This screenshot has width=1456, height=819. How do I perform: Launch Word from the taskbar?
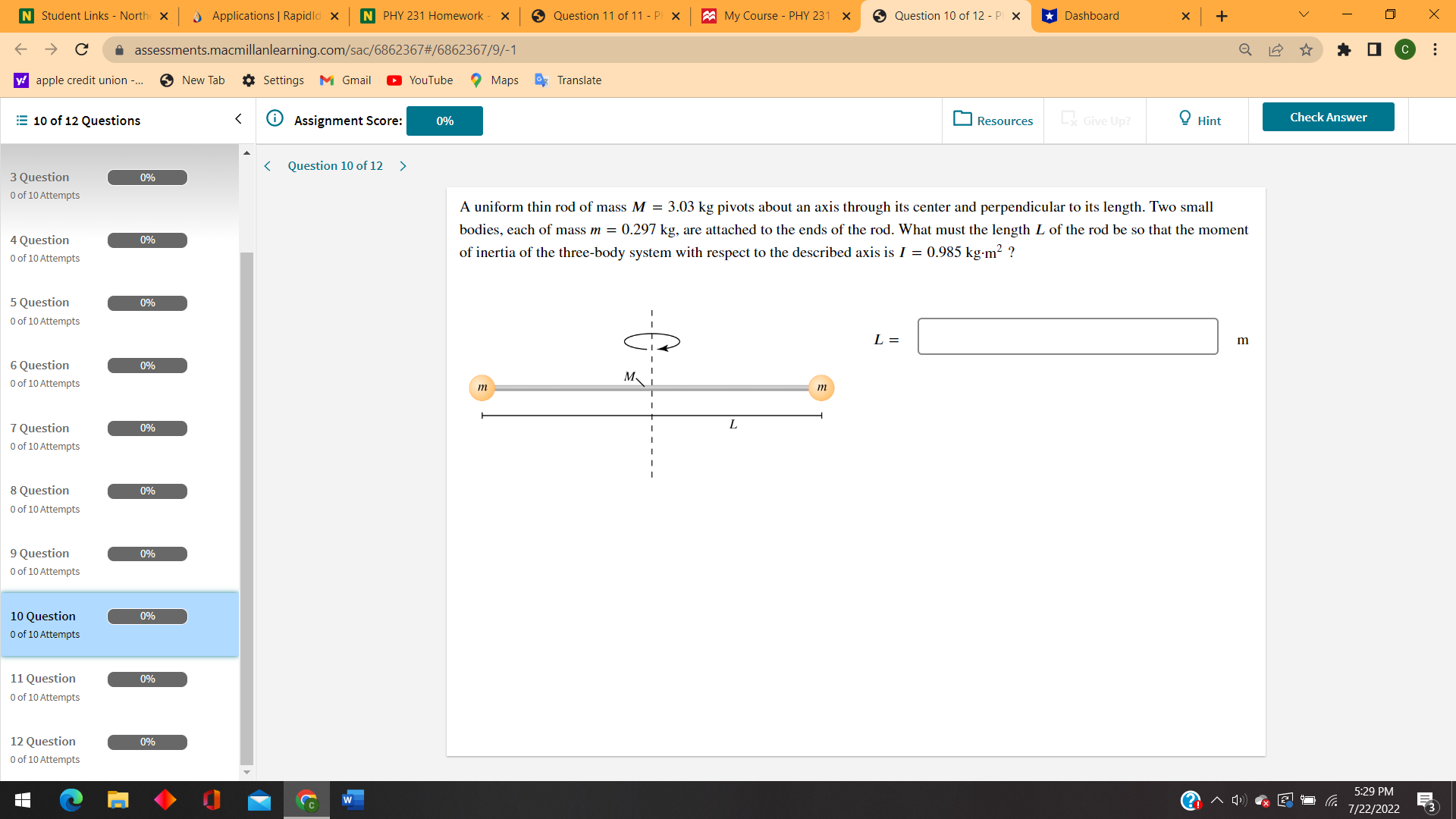(352, 800)
